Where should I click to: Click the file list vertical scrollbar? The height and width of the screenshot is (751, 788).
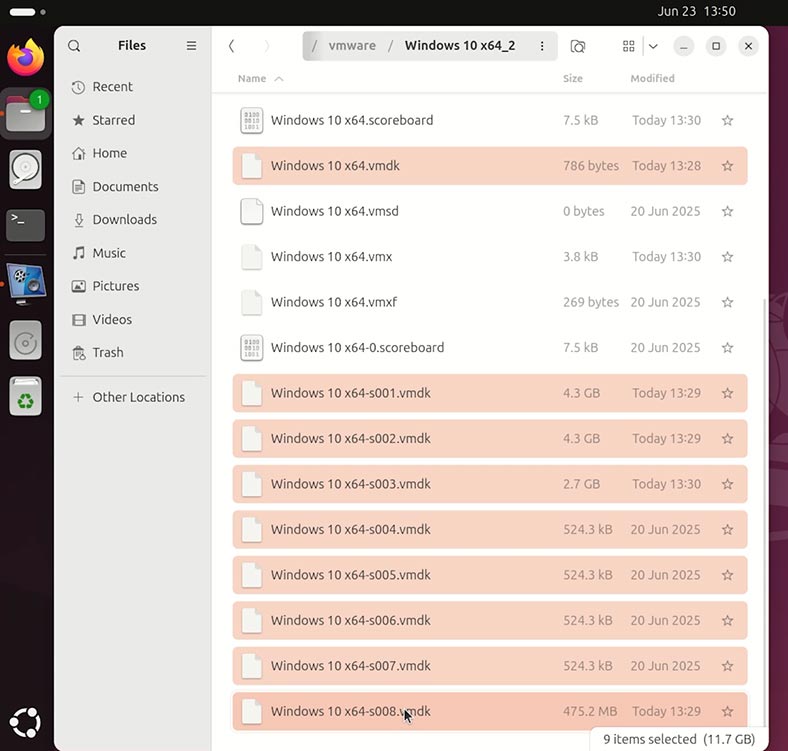coord(765,513)
